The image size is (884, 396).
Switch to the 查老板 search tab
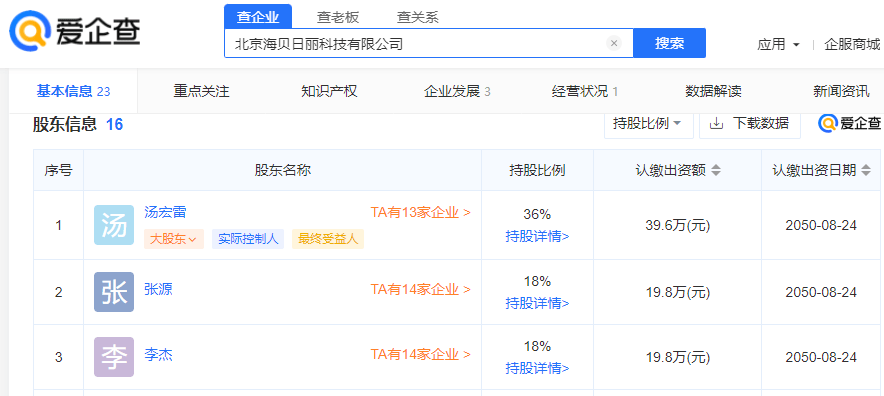337,17
